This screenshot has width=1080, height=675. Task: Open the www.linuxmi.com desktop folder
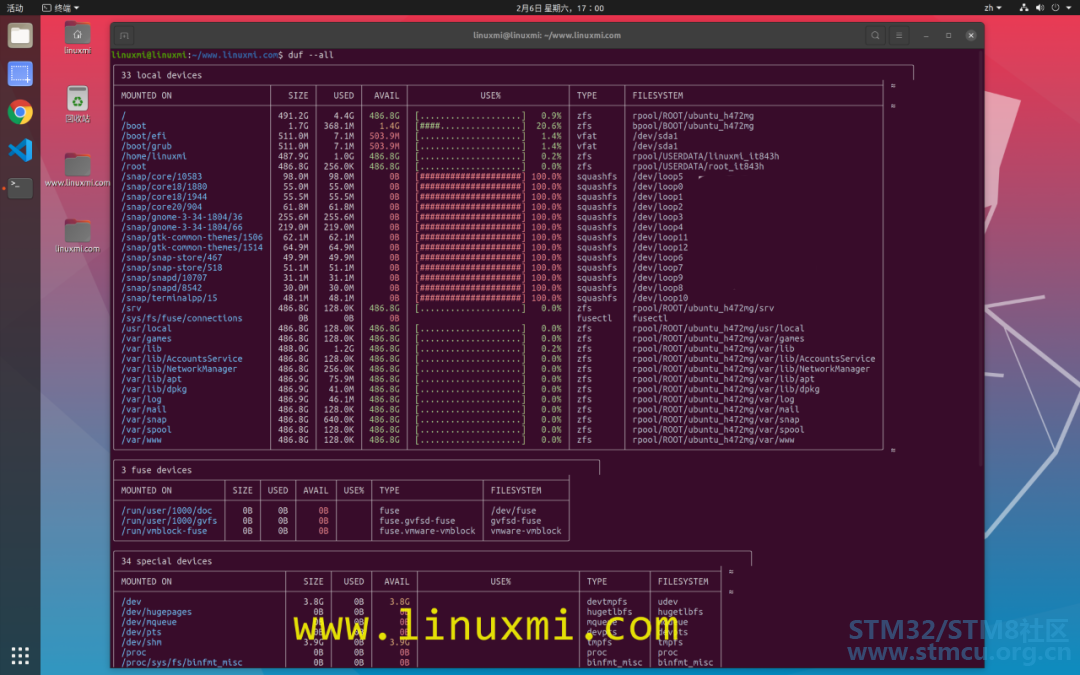(77, 169)
